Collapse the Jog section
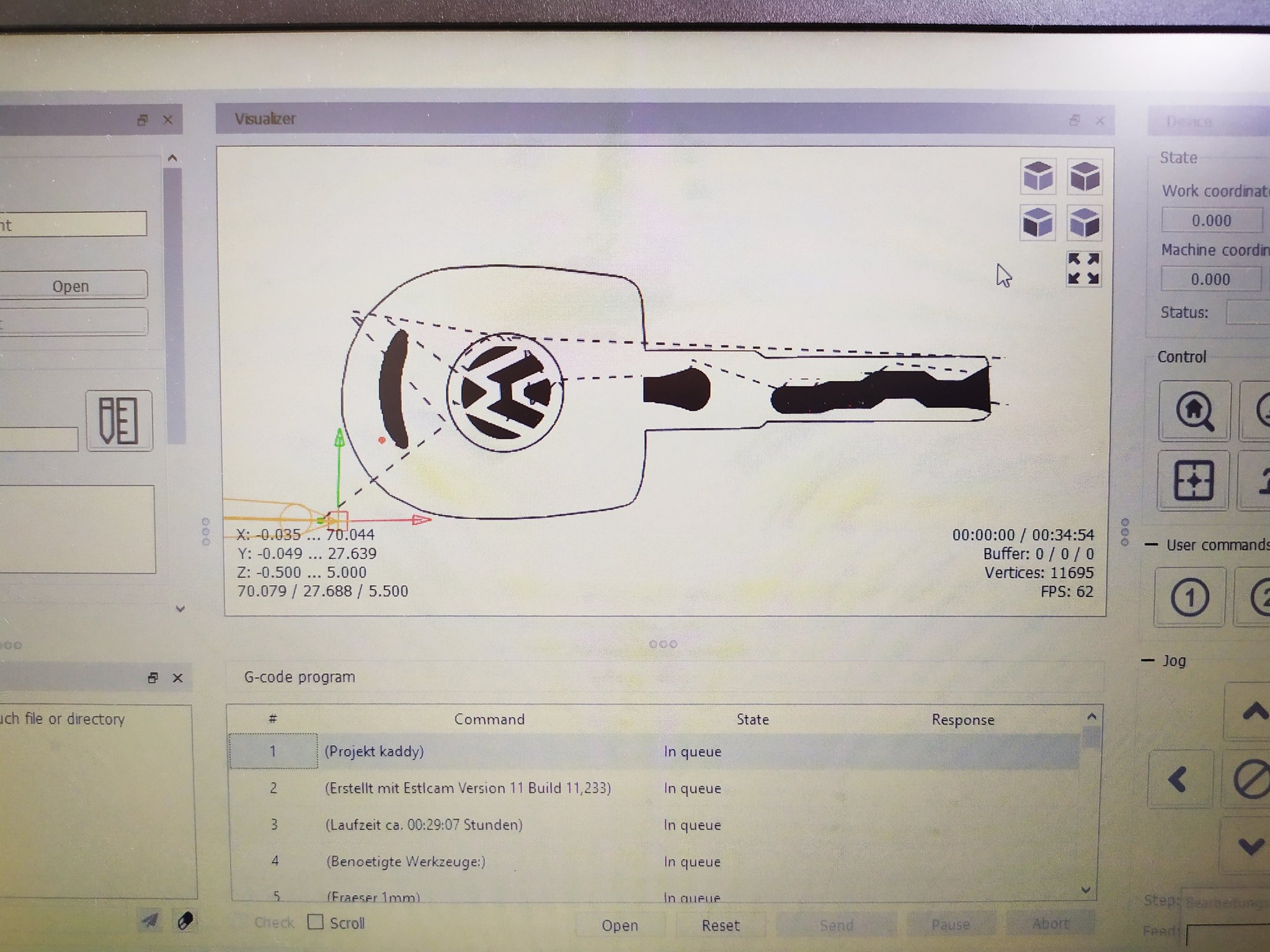Viewport: 1270px width, 952px height. pos(1148,661)
